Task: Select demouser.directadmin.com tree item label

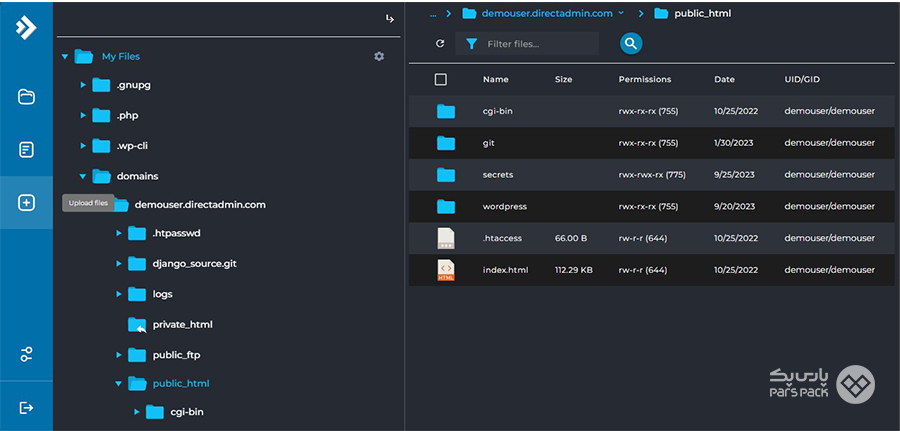Action: pos(200,205)
